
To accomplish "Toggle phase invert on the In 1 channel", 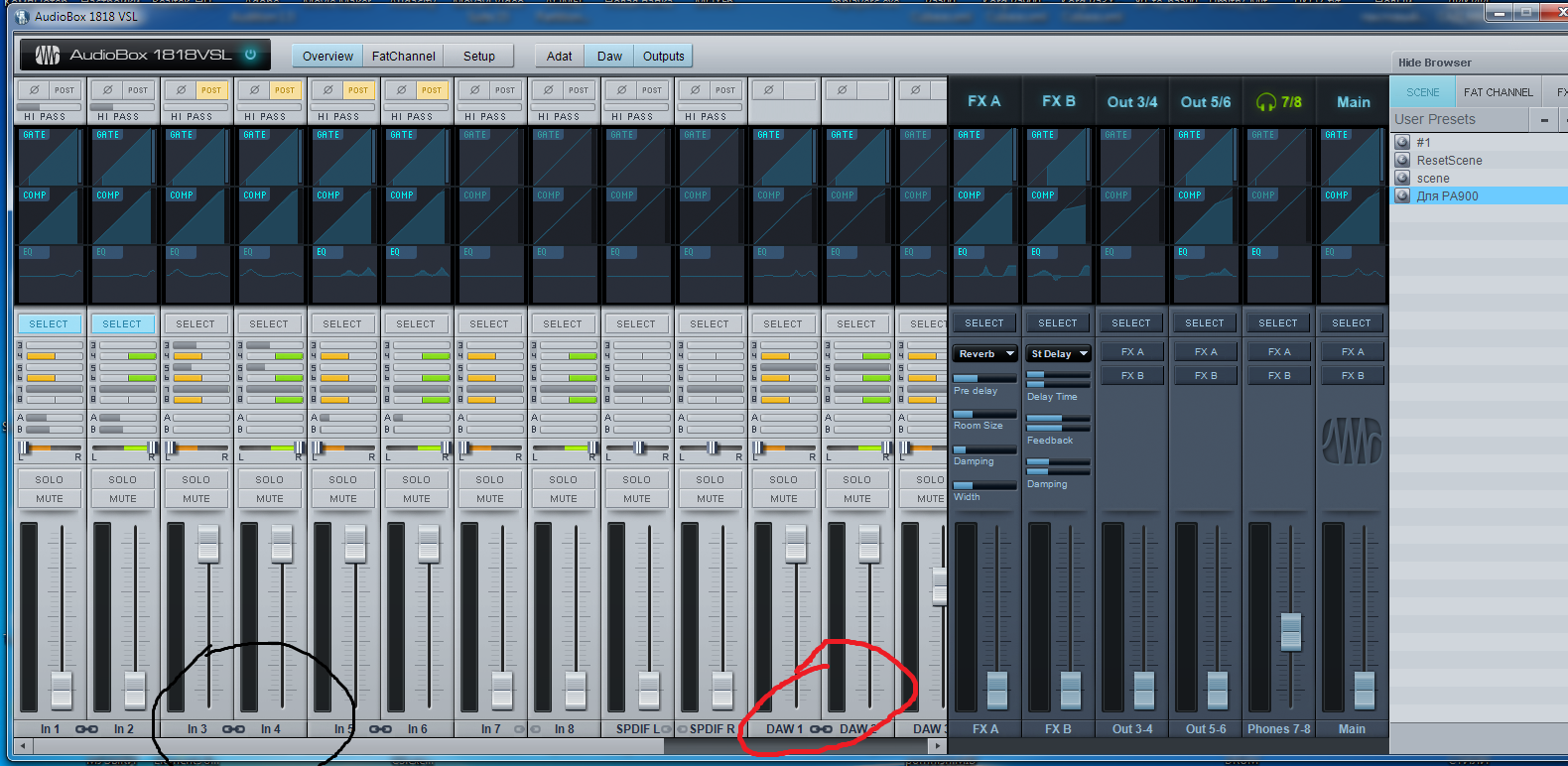I will [34, 90].
